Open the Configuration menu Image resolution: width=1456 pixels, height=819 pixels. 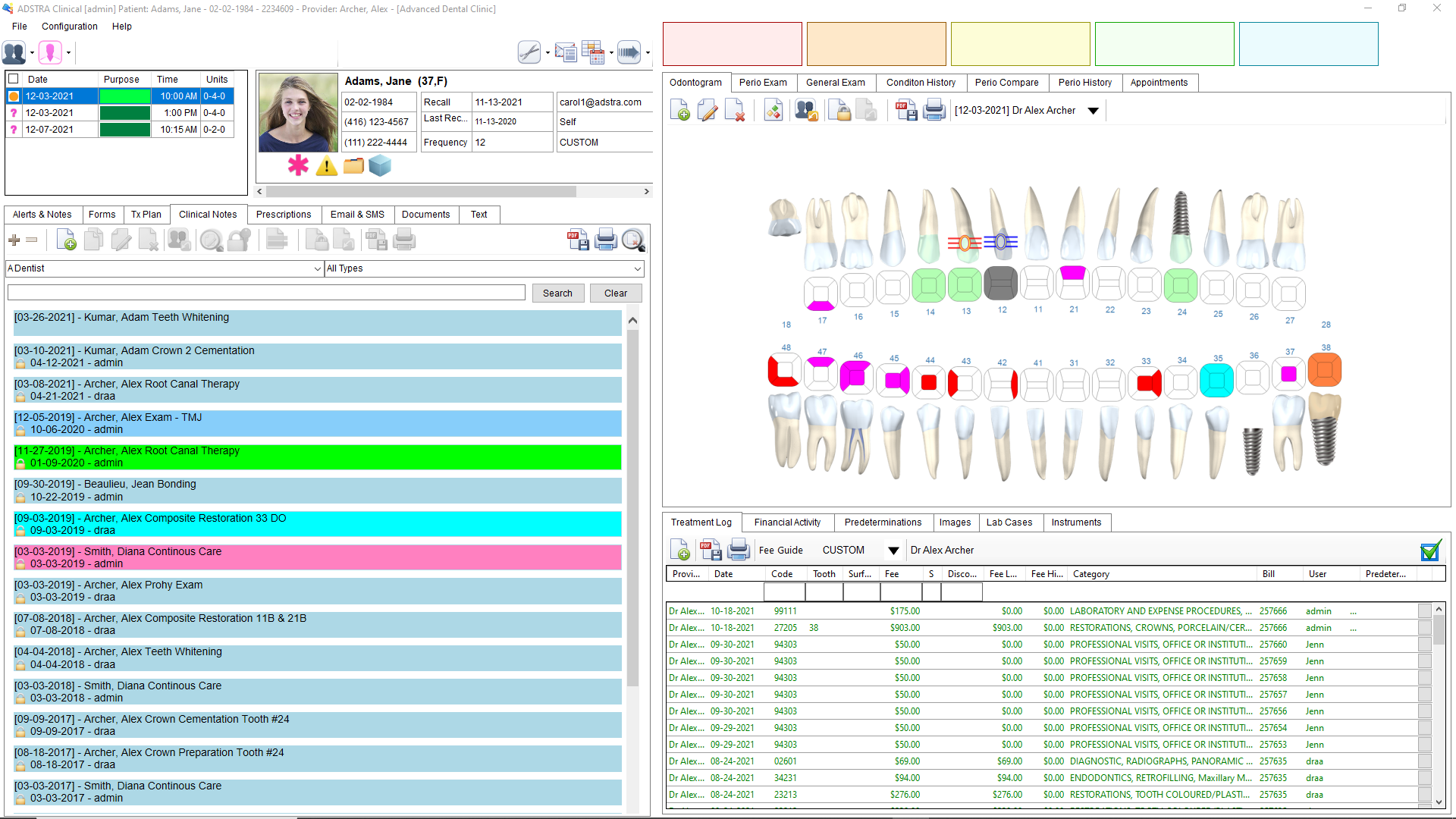(x=69, y=27)
